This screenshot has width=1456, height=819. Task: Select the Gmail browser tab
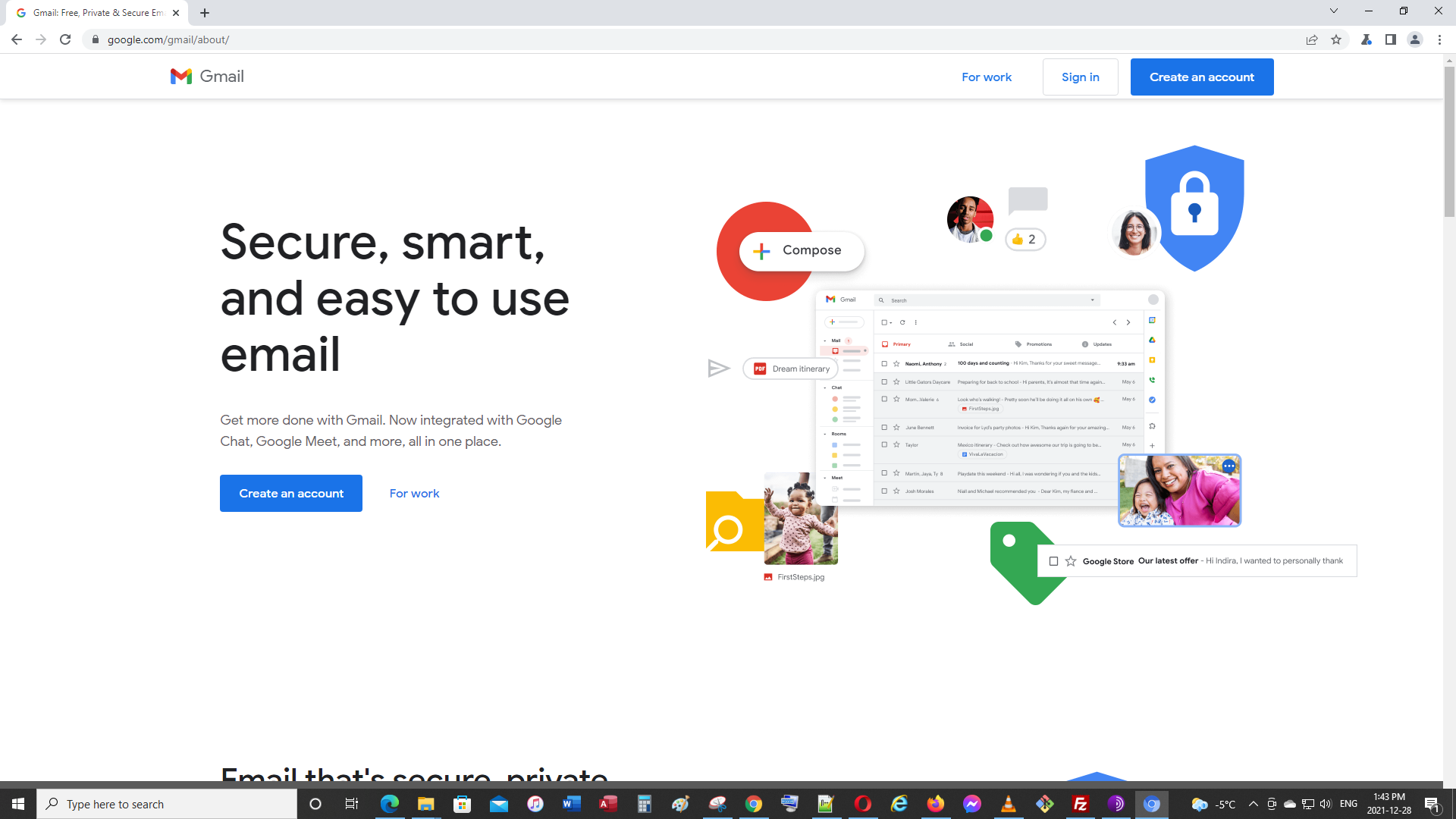tap(97, 13)
